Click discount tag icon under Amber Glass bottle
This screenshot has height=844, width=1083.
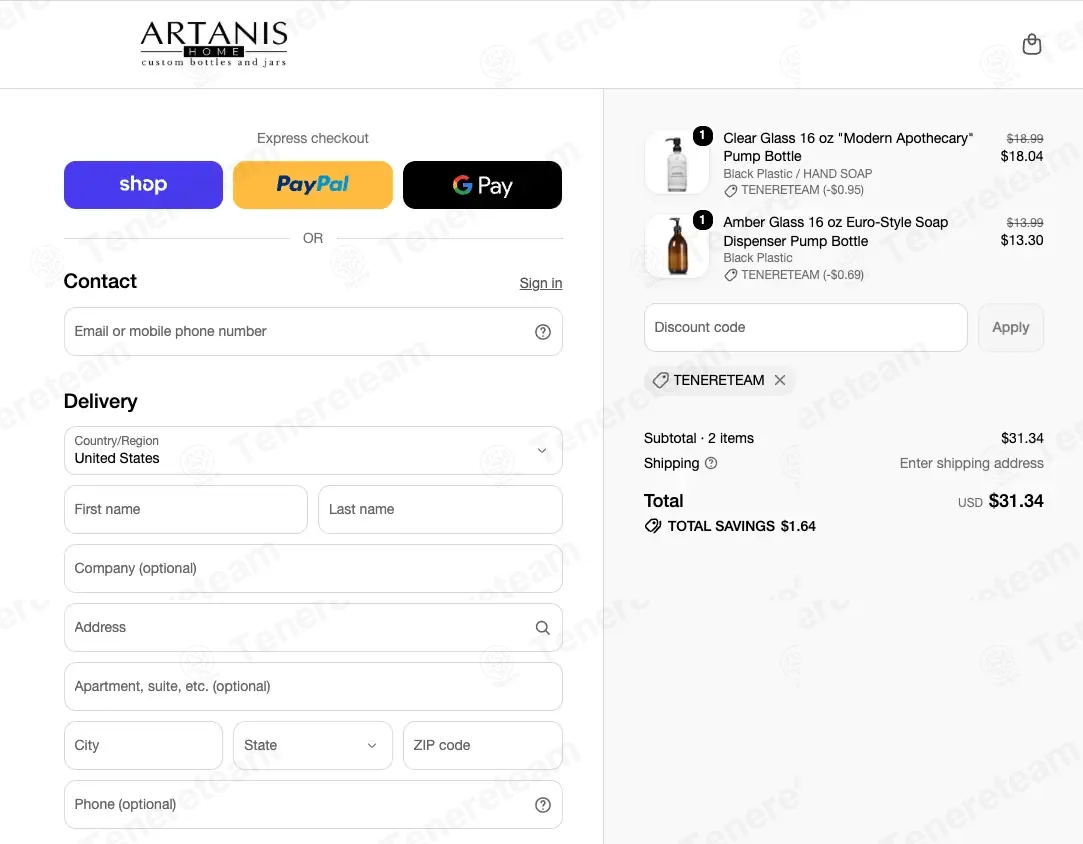[x=730, y=276]
